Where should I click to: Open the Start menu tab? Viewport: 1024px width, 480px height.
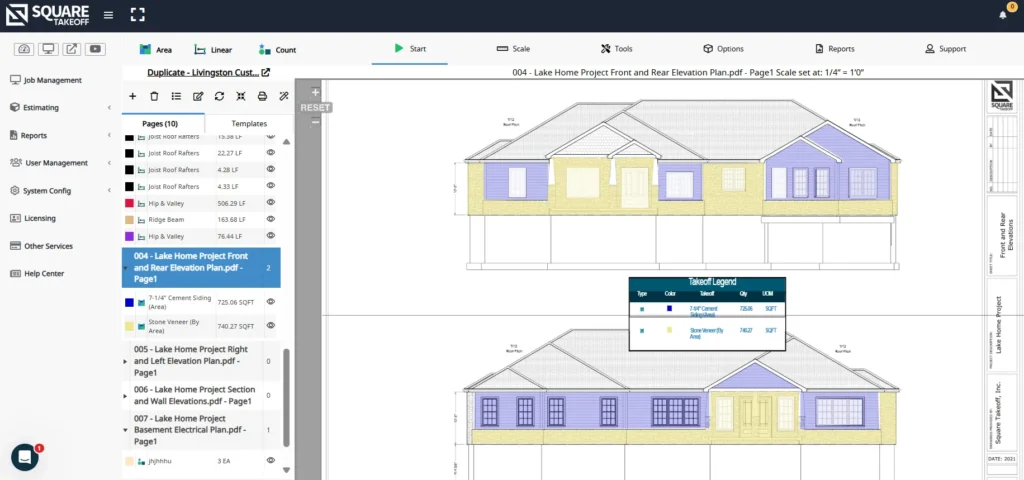(x=409, y=48)
